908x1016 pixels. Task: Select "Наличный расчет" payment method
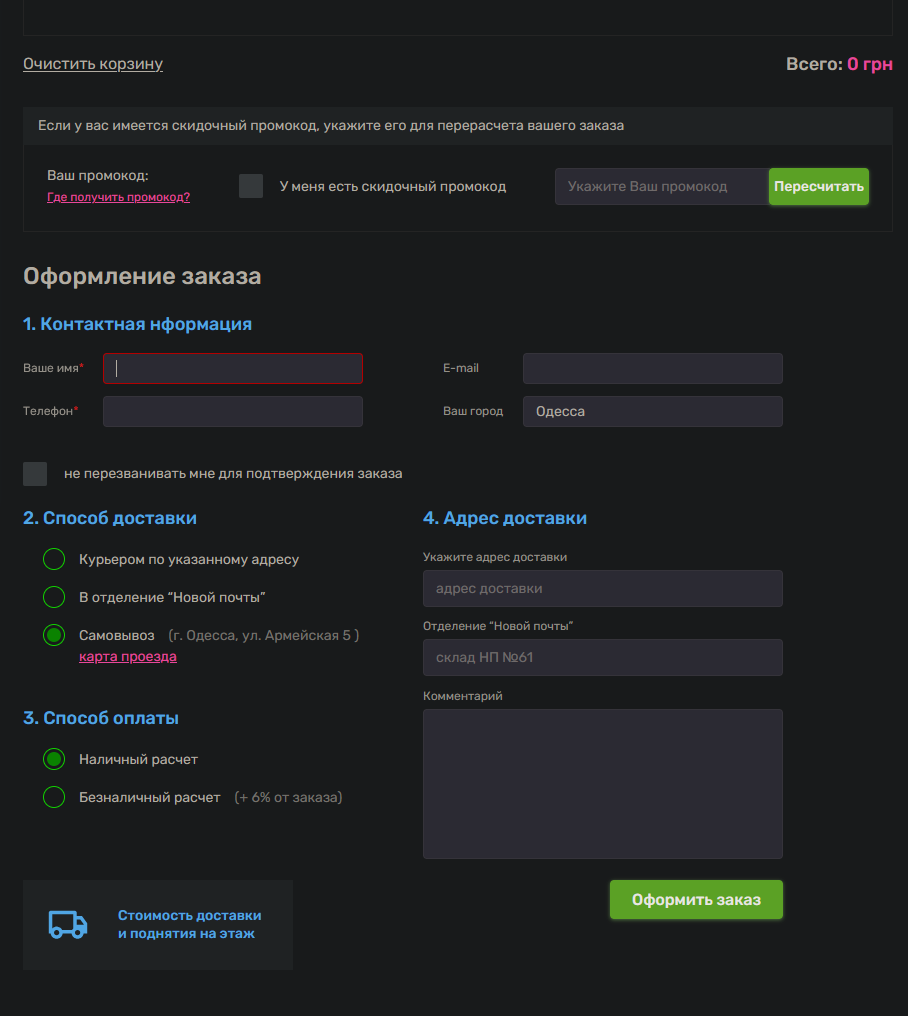[x=54, y=759]
